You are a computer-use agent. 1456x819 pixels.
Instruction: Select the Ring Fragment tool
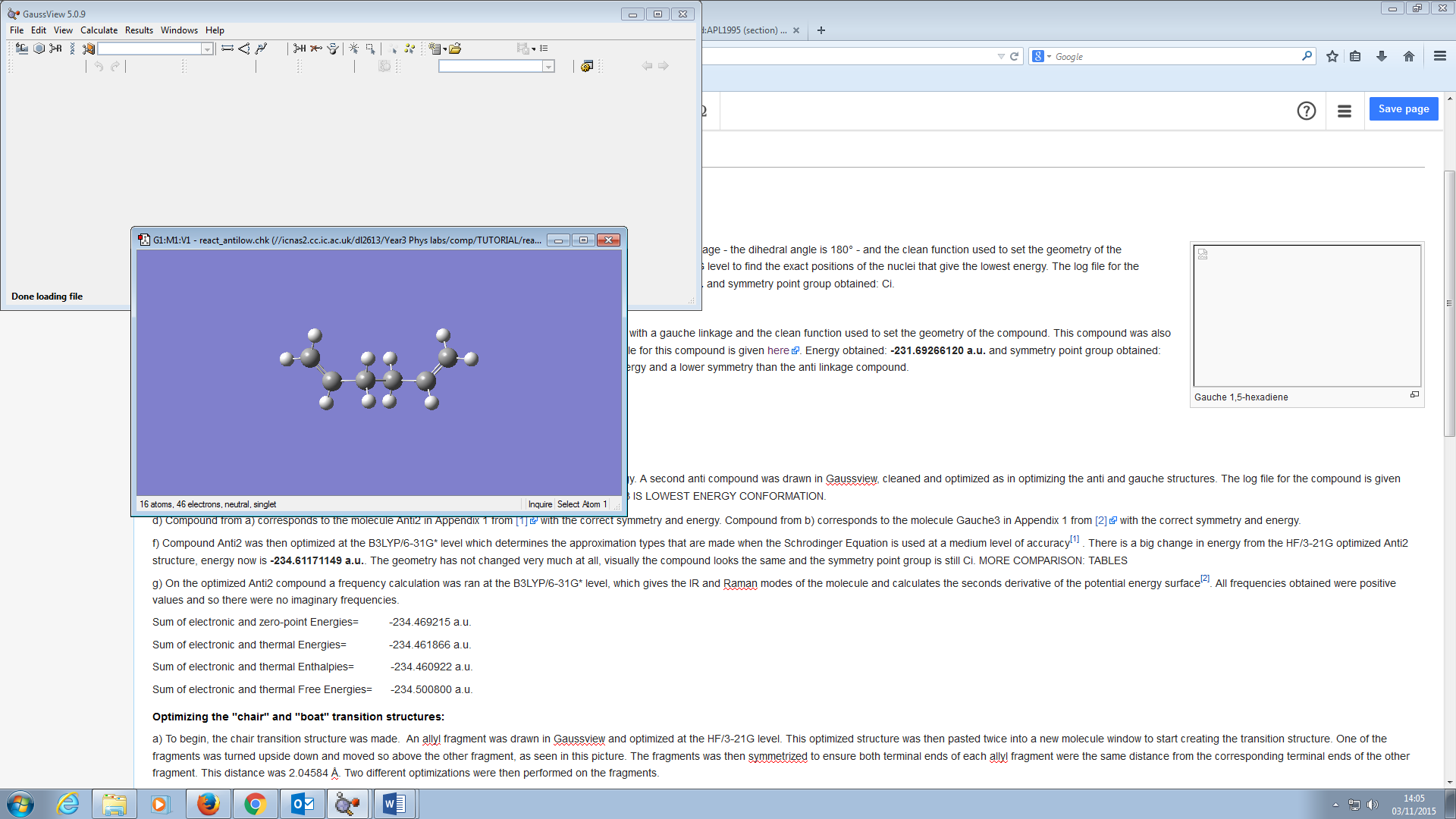(x=39, y=49)
